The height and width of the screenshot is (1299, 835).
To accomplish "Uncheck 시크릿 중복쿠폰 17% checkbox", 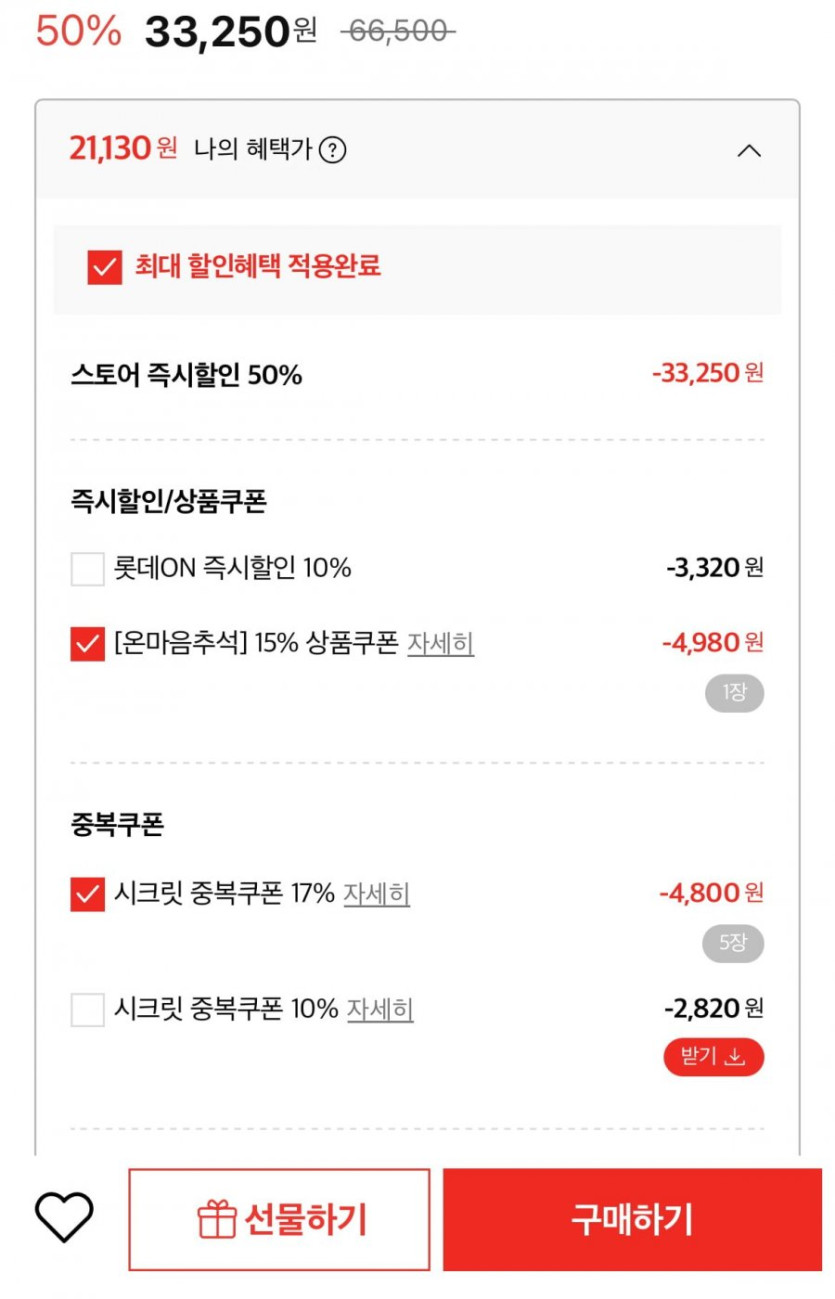I will pos(88,894).
